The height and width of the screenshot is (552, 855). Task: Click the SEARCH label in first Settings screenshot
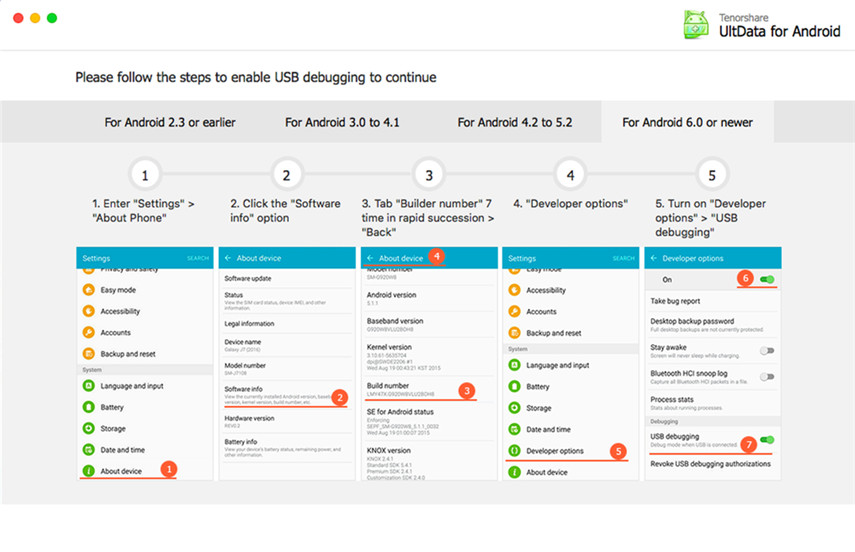tap(198, 258)
